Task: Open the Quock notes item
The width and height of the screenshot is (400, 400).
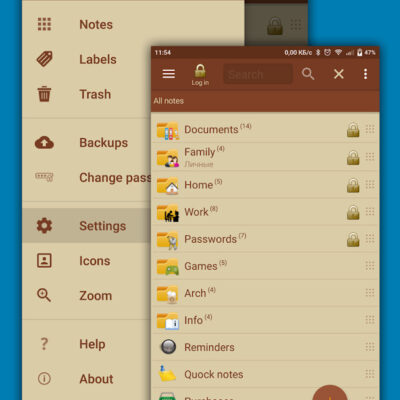Action: [265, 374]
